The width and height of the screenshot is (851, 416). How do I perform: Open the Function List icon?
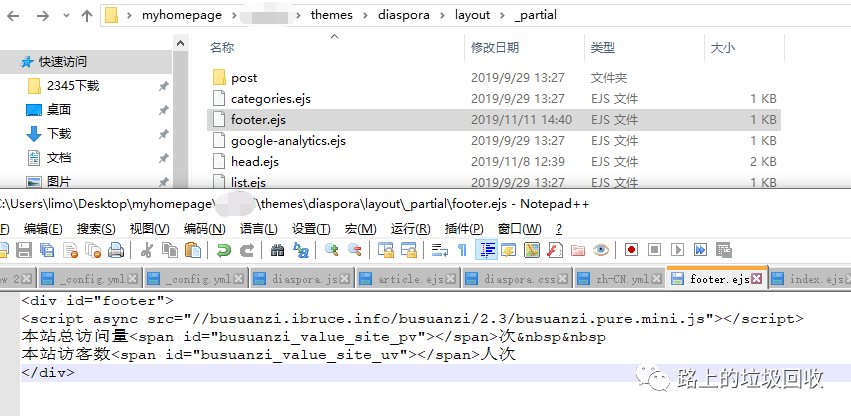[555, 250]
